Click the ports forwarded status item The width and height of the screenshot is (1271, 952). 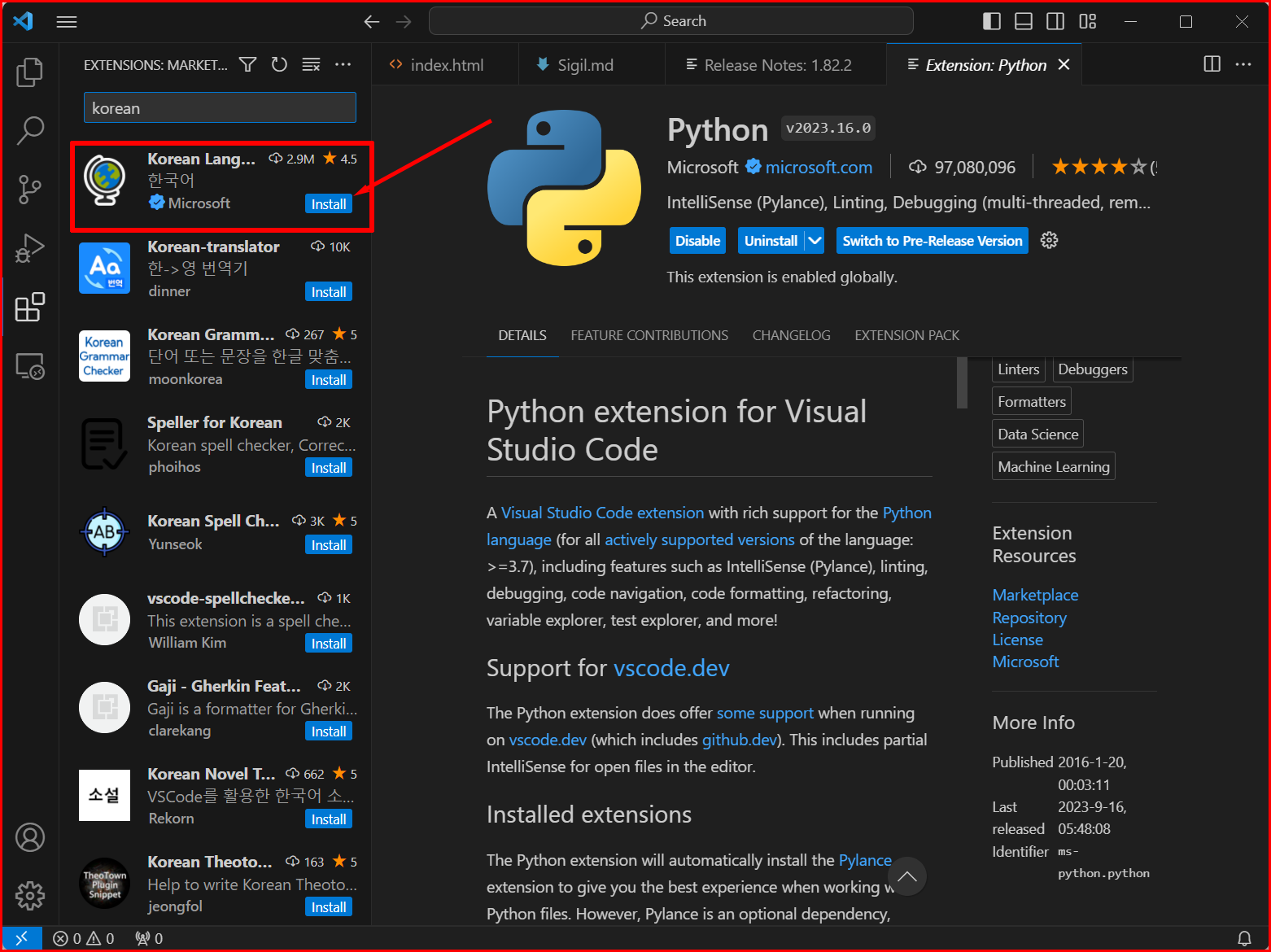(149, 938)
